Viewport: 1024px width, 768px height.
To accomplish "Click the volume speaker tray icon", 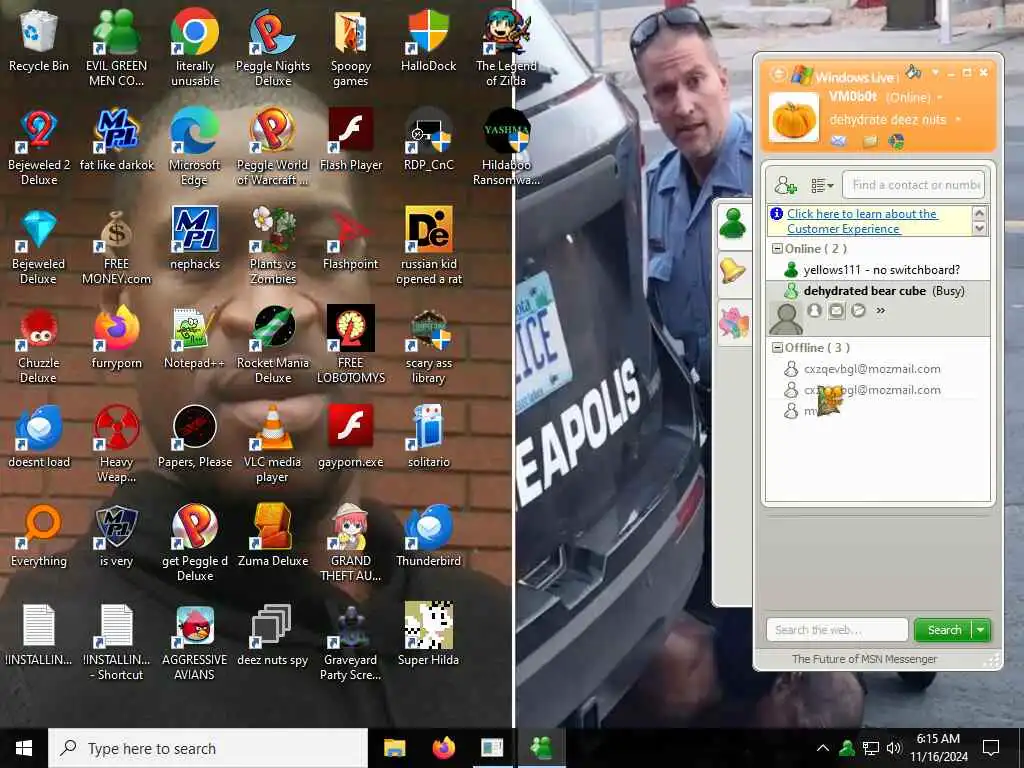I will pyautogui.click(x=894, y=748).
